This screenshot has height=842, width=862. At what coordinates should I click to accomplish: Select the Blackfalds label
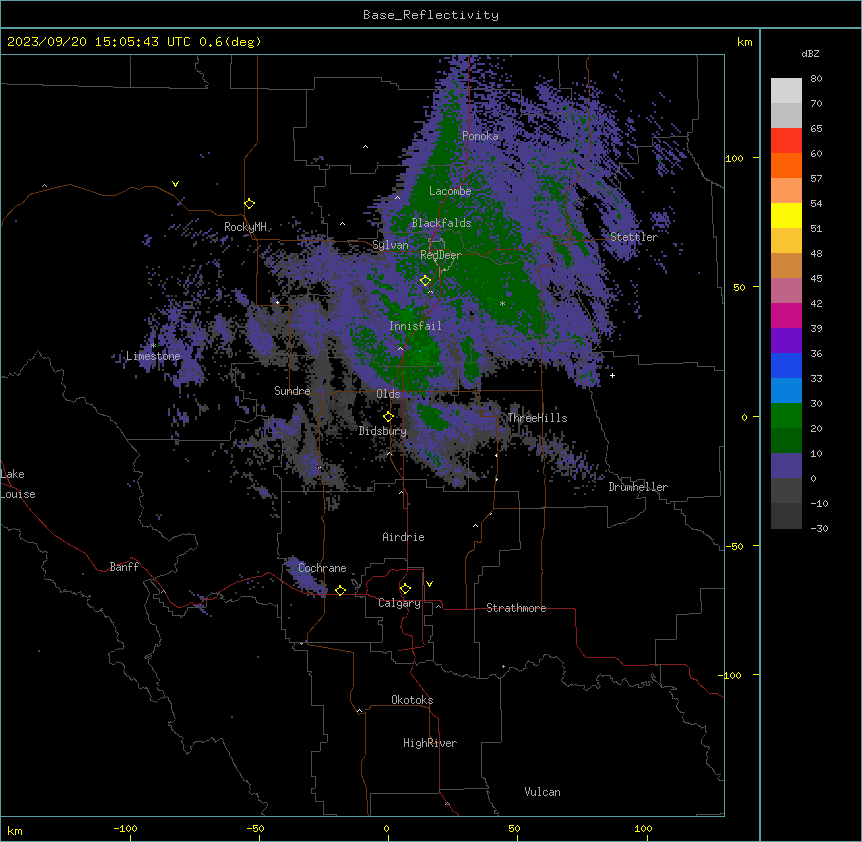pos(441,223)
